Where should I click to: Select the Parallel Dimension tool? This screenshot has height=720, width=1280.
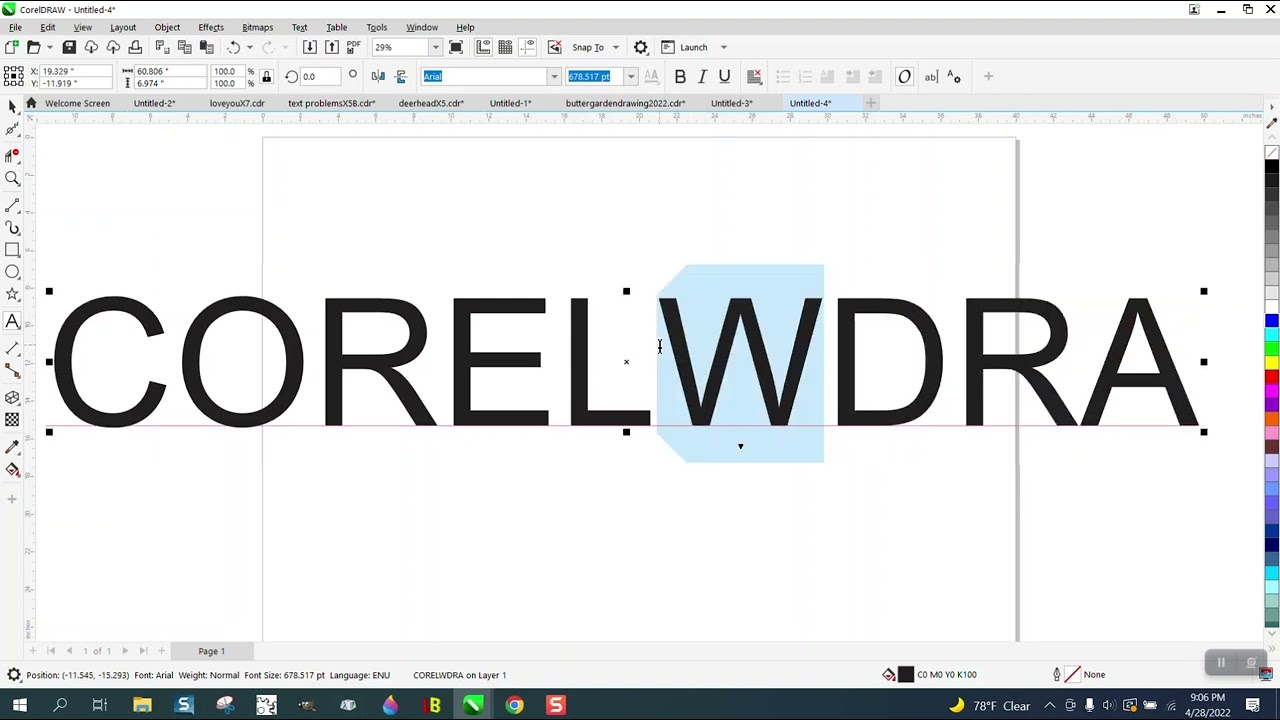pos(12,348)
